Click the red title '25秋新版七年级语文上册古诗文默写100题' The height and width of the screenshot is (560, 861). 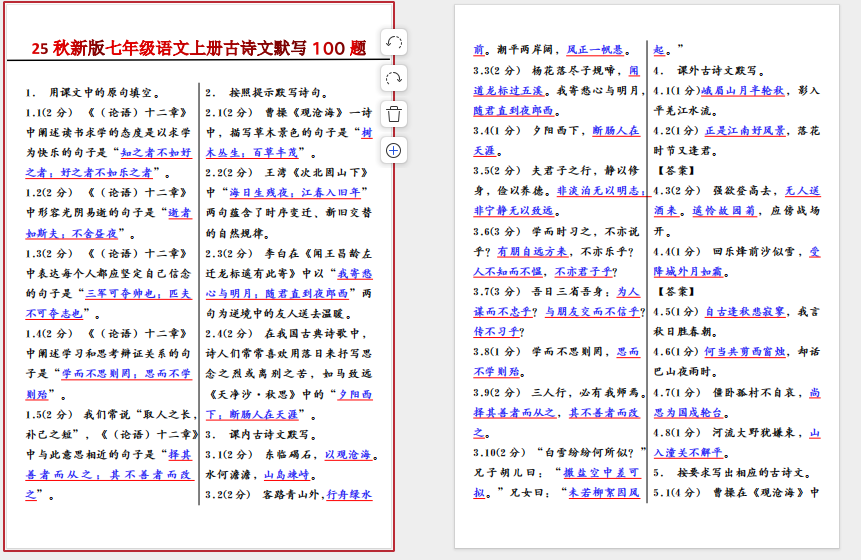click(198, 48)
